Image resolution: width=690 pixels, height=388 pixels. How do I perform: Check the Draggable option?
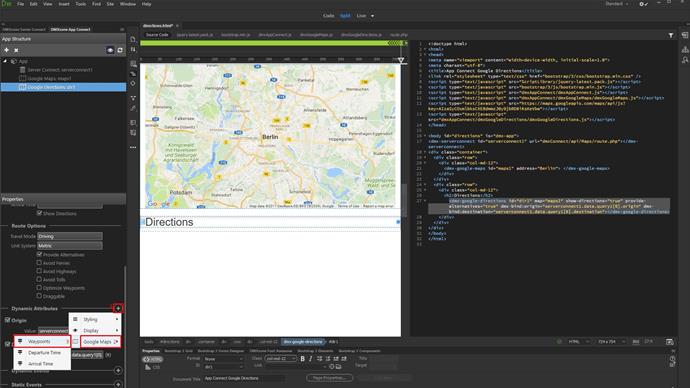tap(39, 296)
